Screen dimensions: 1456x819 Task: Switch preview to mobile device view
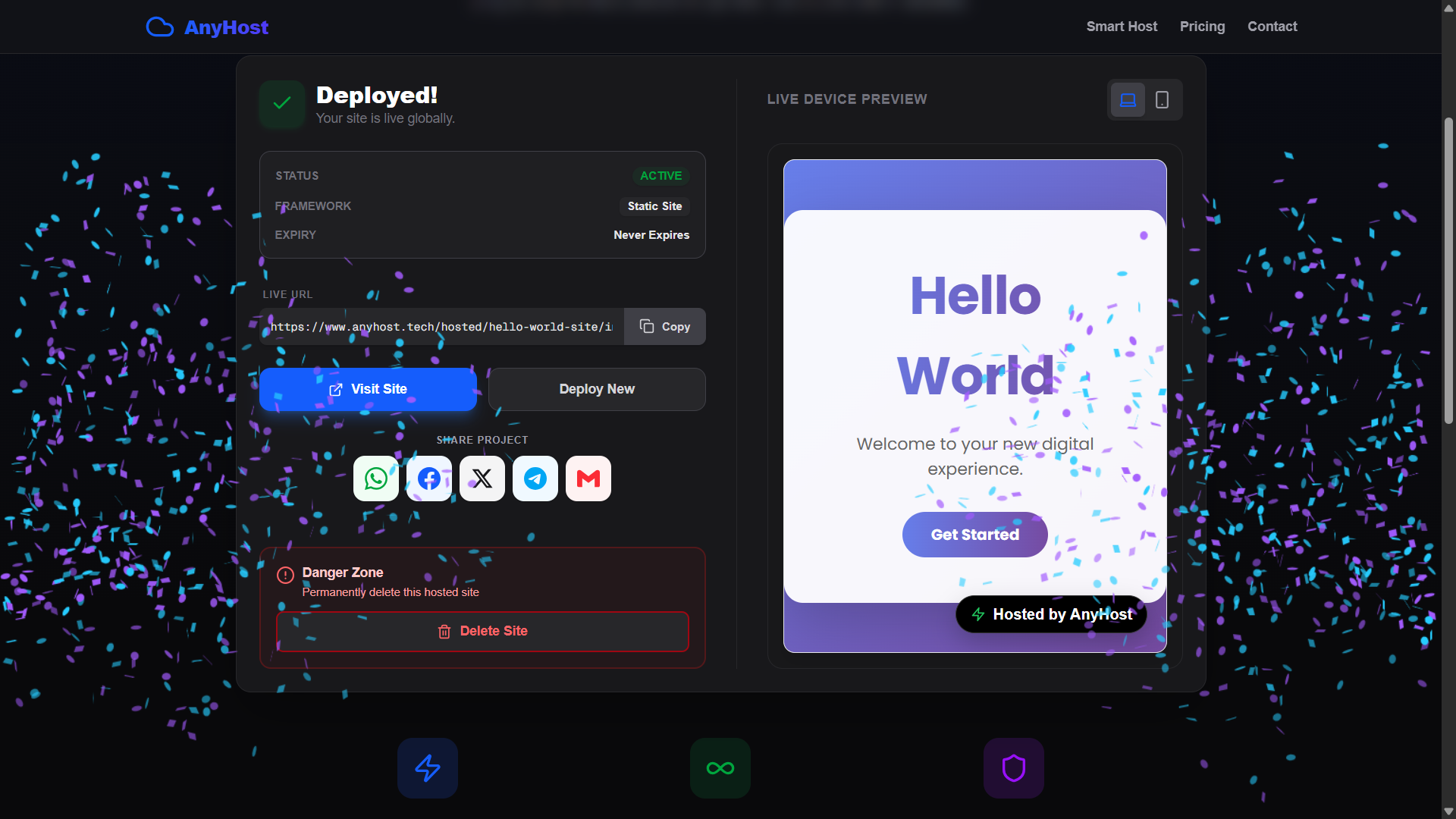click(1162, 99)
